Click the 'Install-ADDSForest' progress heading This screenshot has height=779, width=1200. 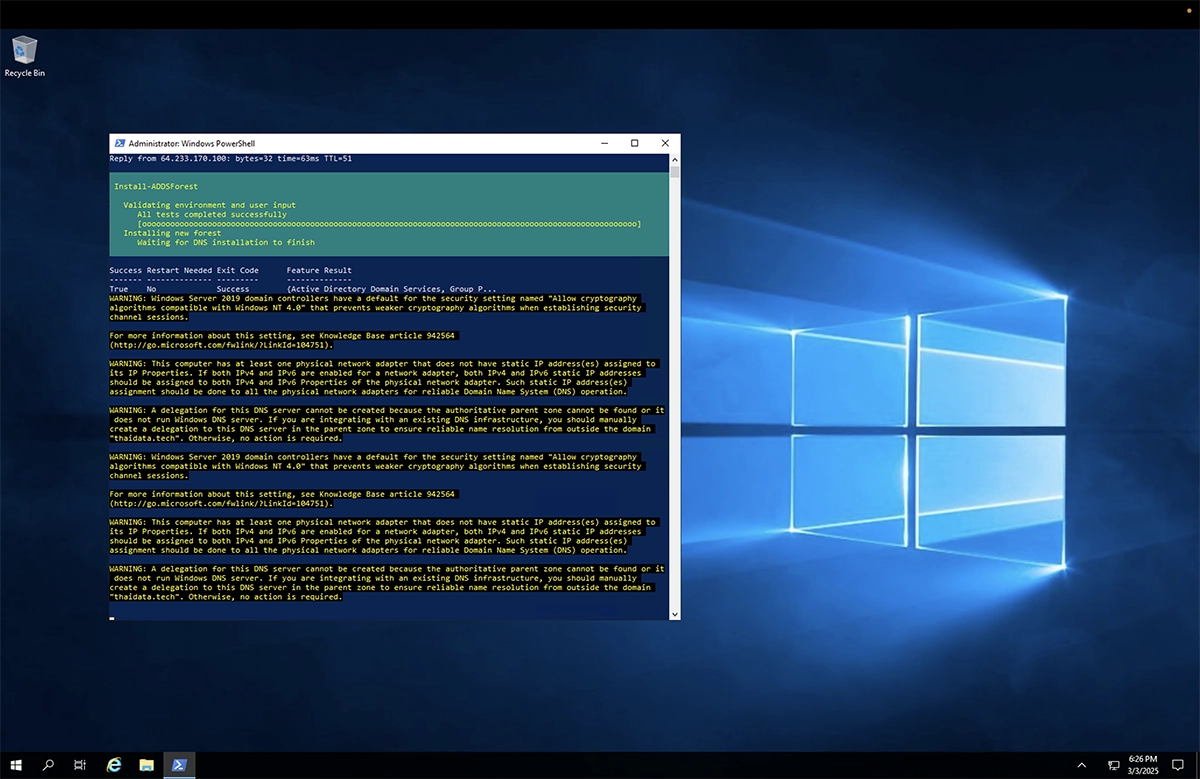point(156,186)
